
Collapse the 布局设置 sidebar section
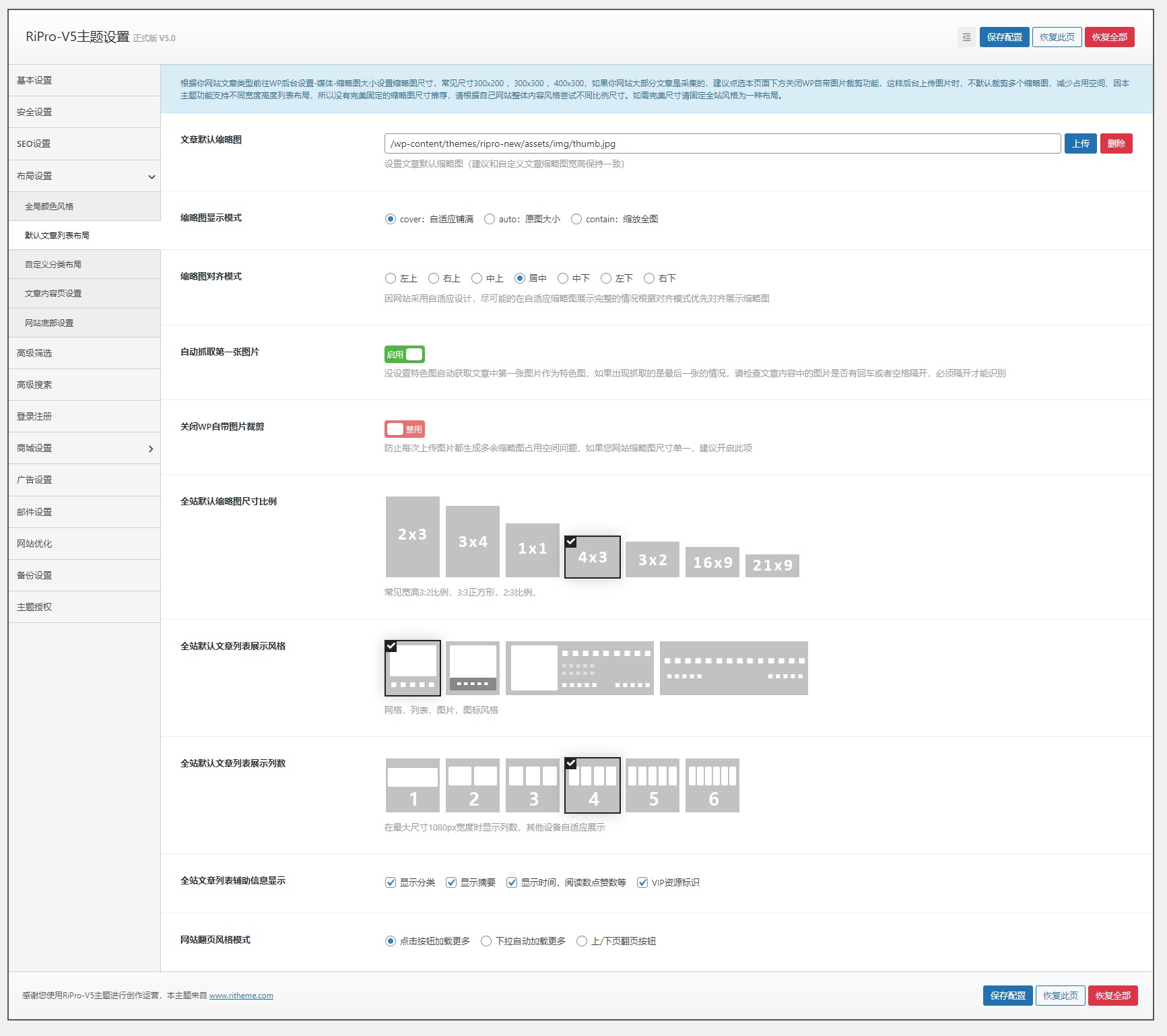click(x=84, y=176)
